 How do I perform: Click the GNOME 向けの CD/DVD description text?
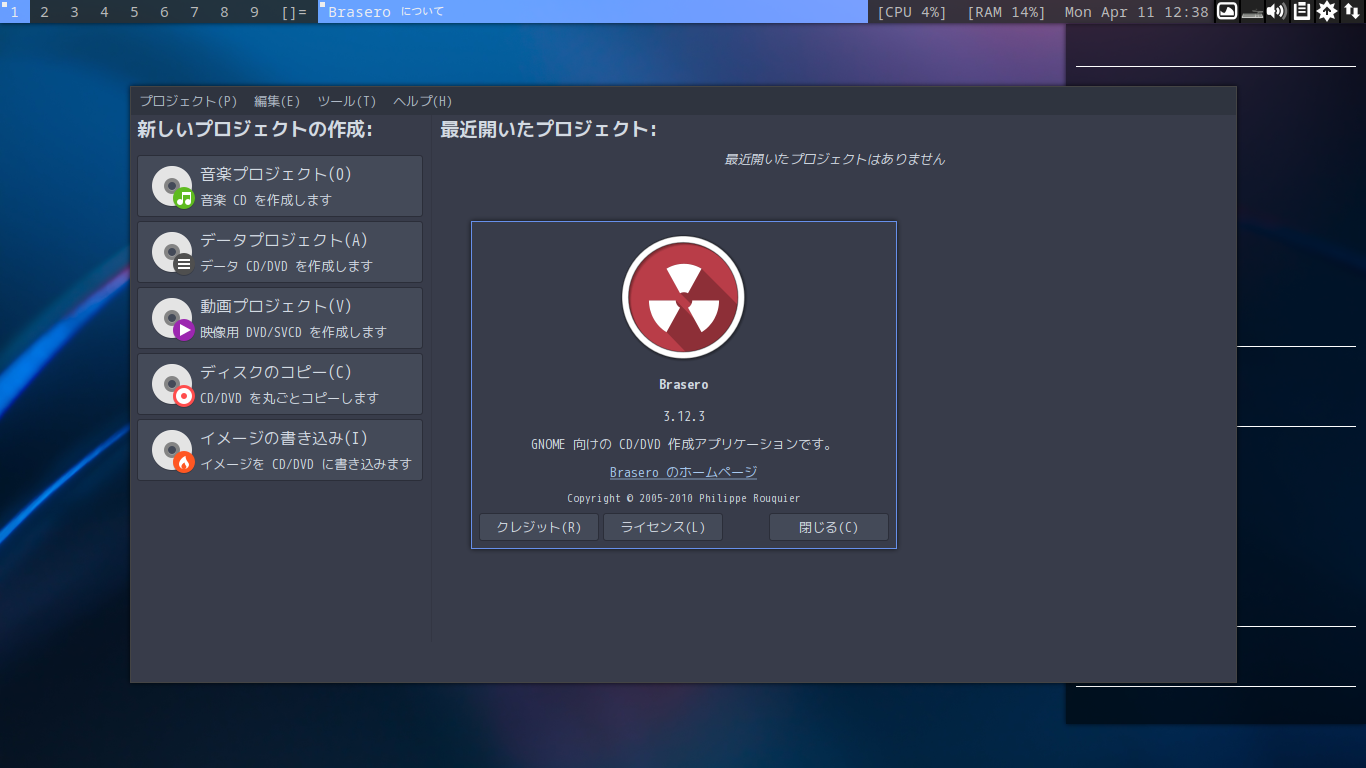pyautogui.click(x=682, y=444)
